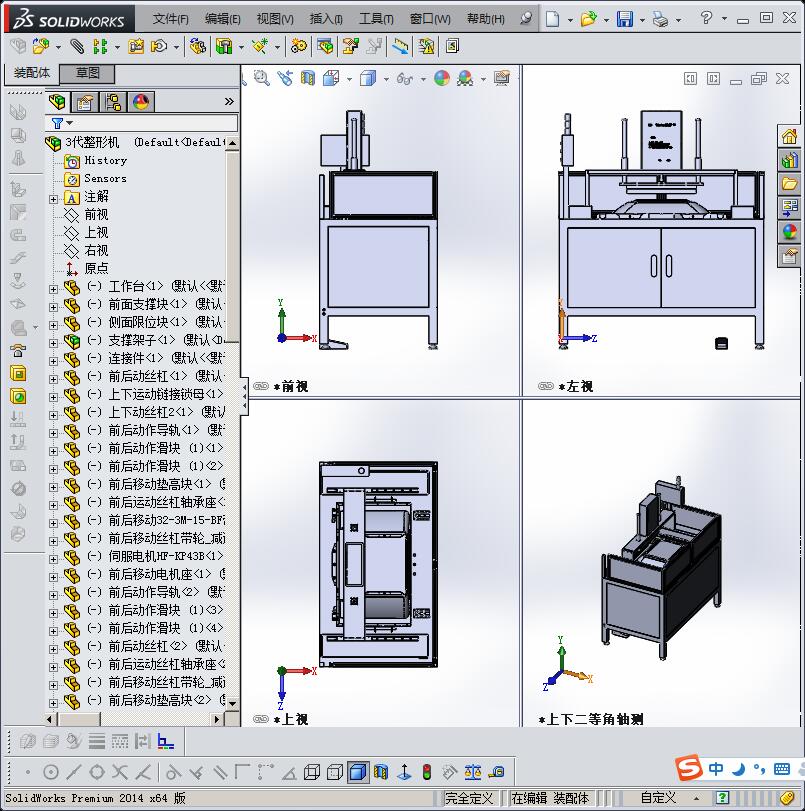Toggle Sogou 中 Chinese/English mode
The image size is (805, 811).
pos(716,769)
